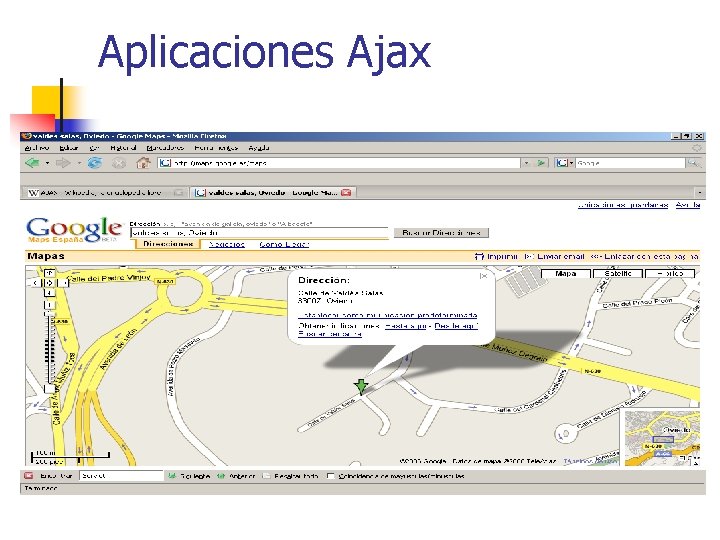
Task: Expand the URL bar history dropdown
Action: point(527,163)
